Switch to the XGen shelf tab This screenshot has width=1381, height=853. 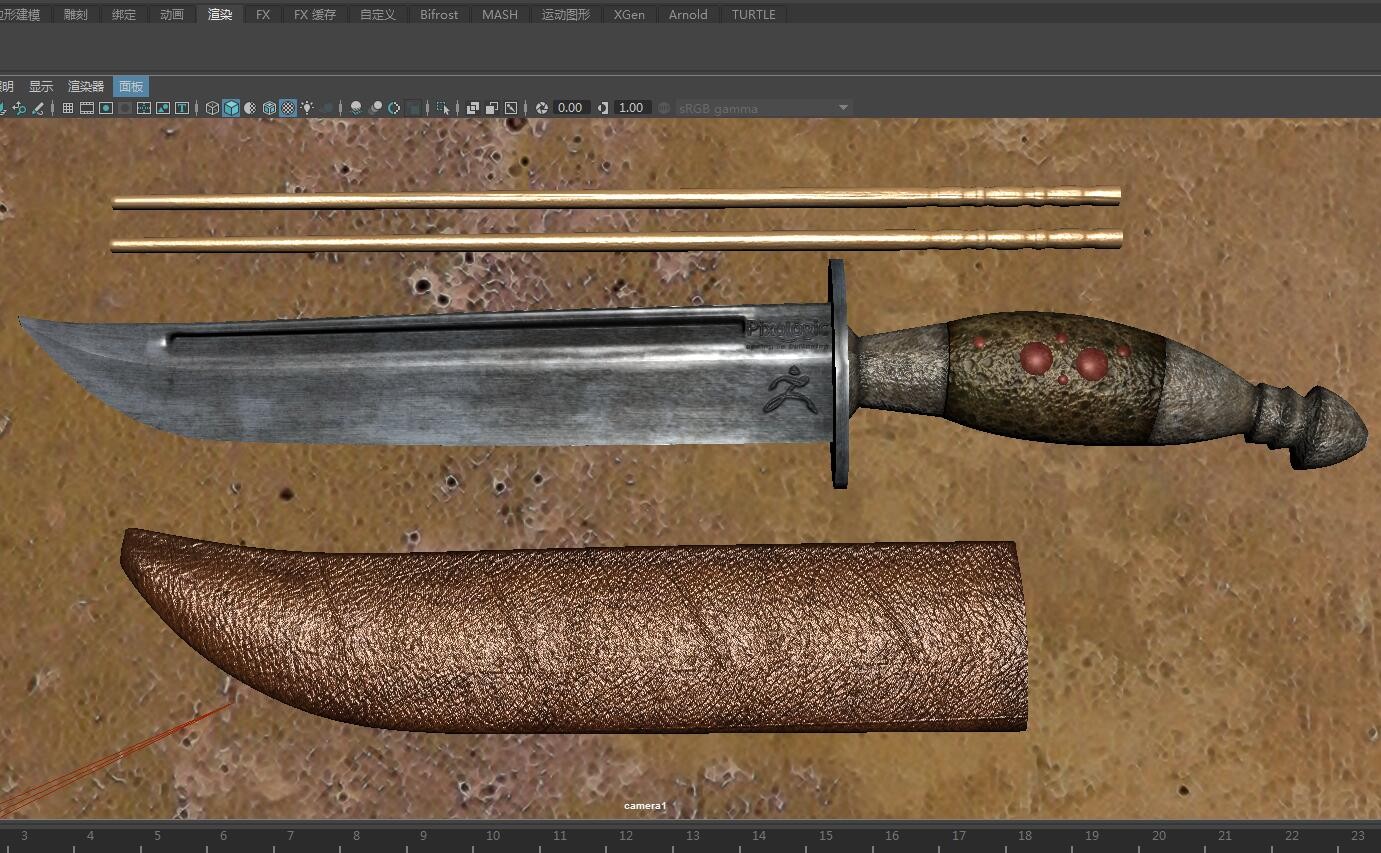point(629,15)
